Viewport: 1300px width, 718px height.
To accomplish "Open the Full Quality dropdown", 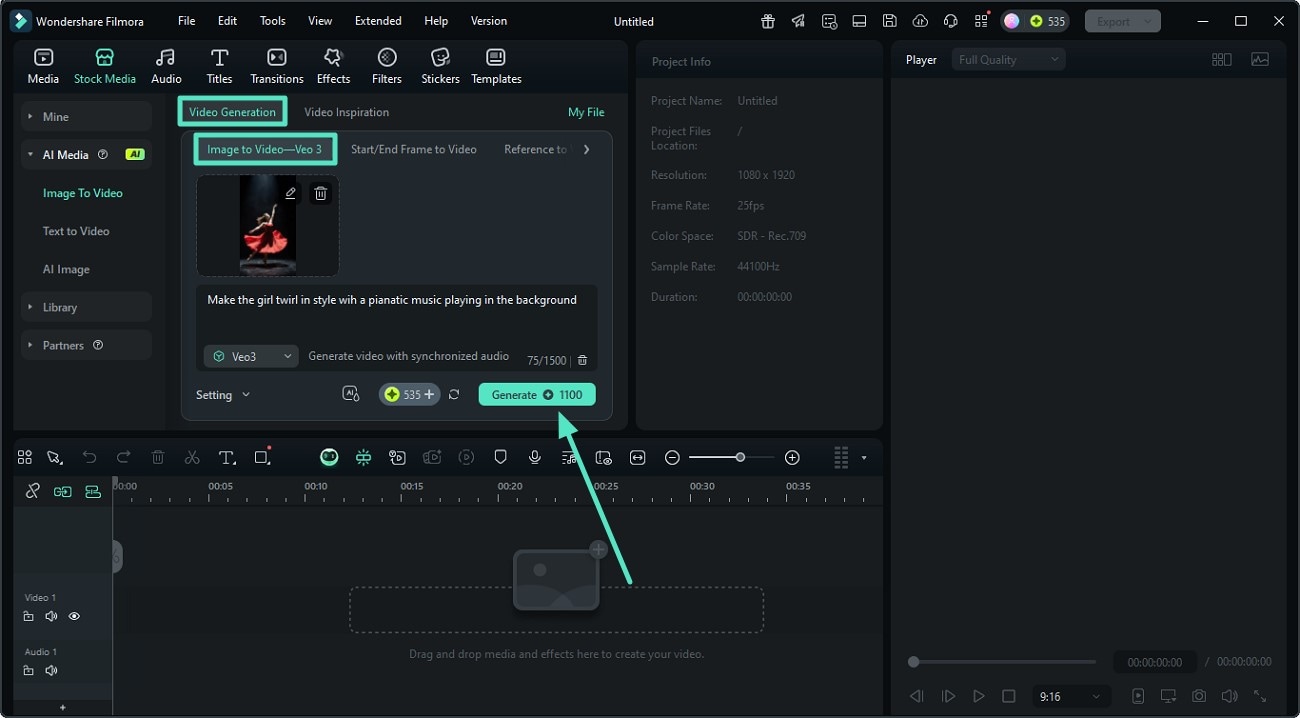I will click(1009, 60).
